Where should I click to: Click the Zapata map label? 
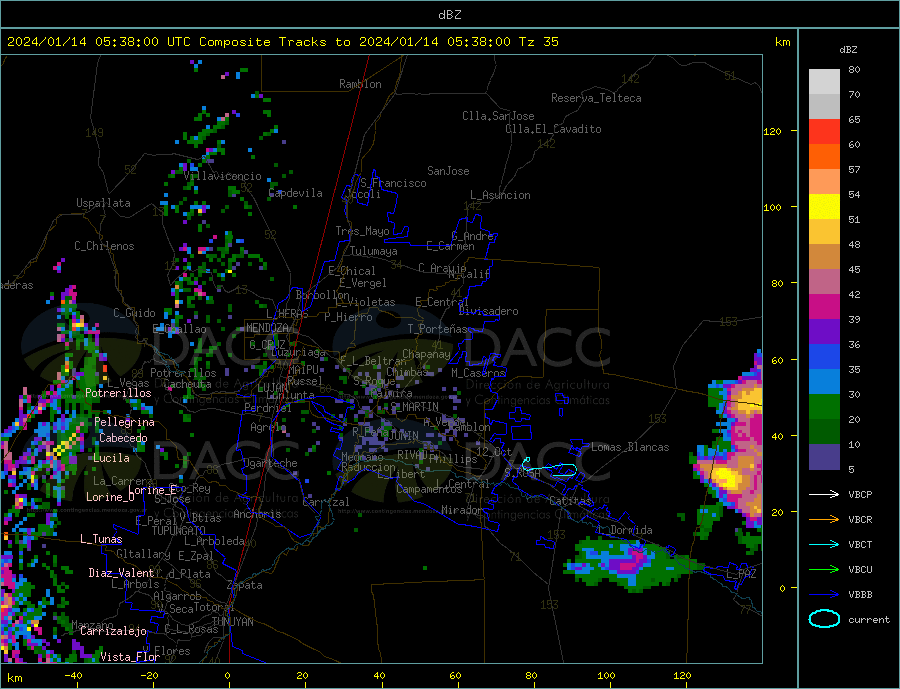point(245,586)
